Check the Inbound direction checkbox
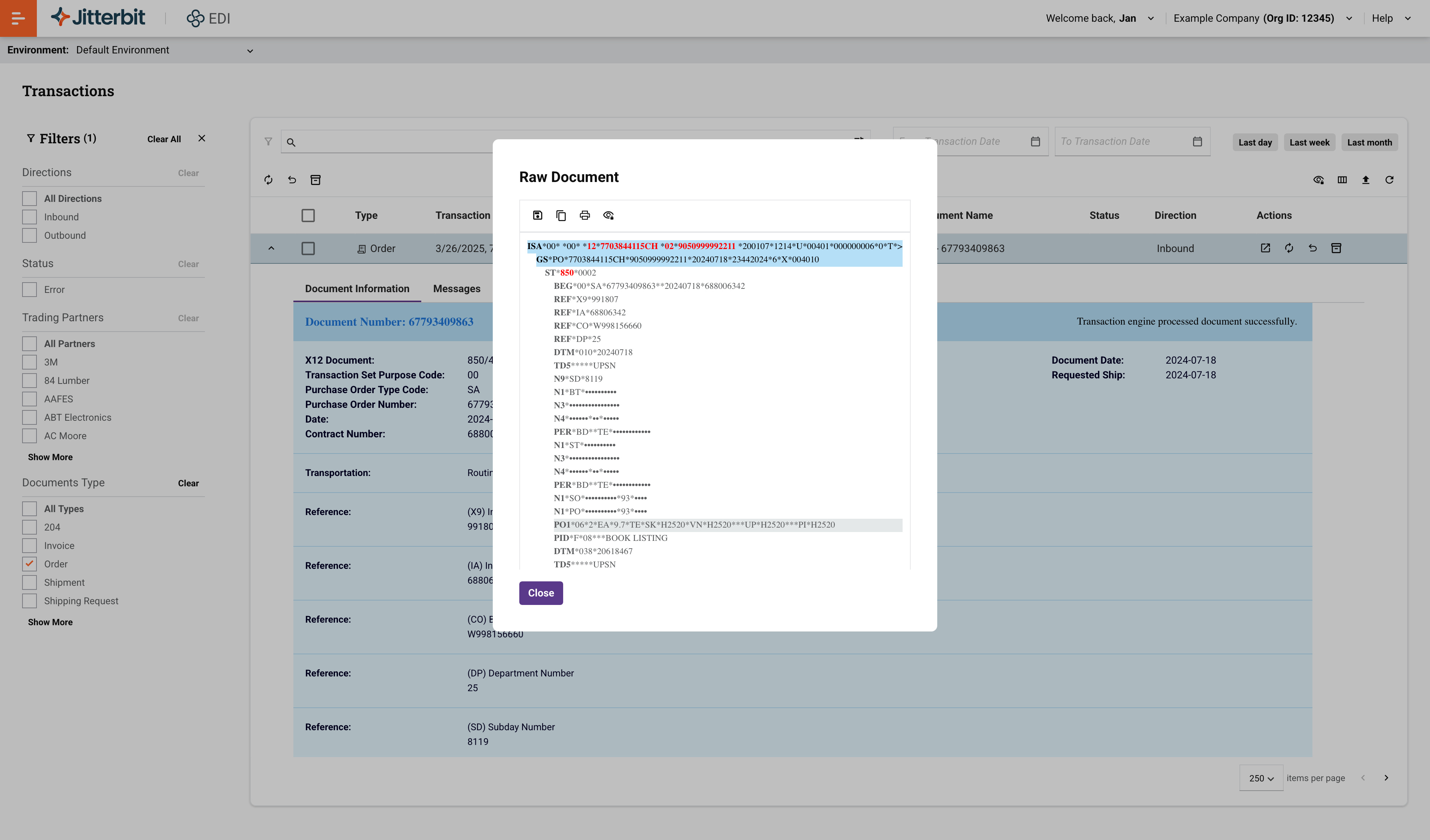This screenshot has height=840, width=1430. pyautogui.click(x=29, y=217)
